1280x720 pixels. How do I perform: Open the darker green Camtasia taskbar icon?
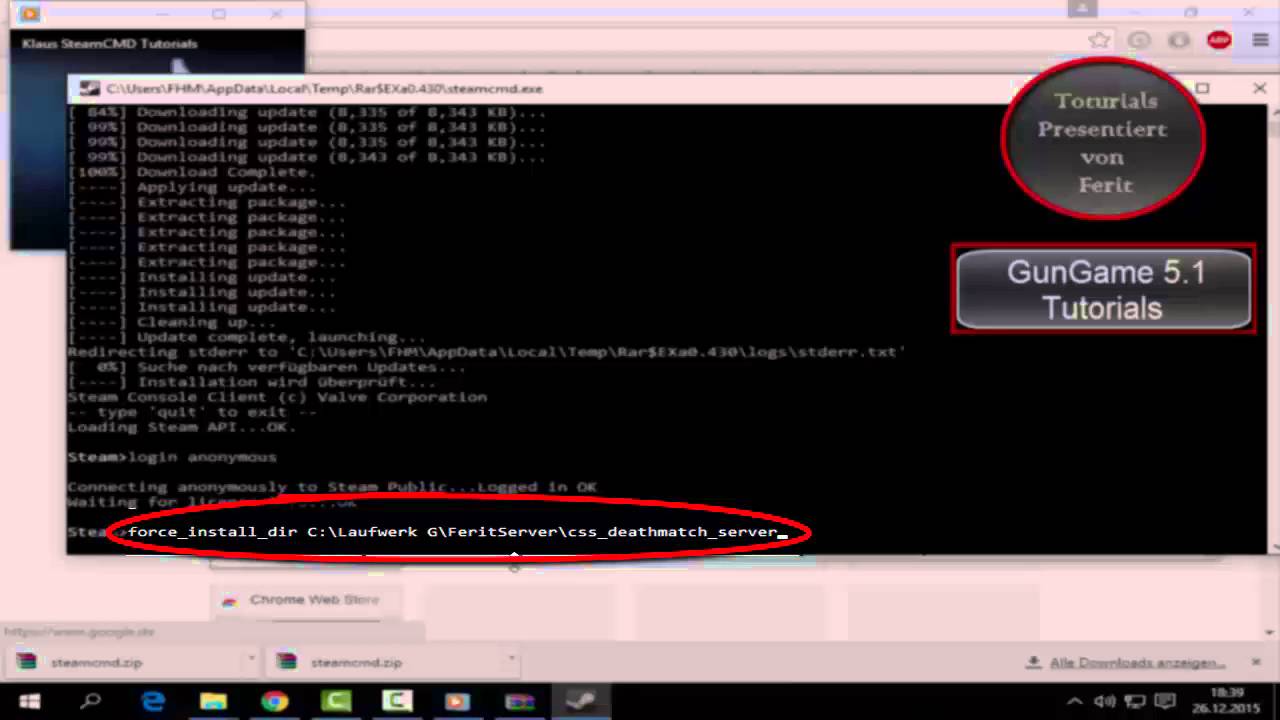[336, 701]
